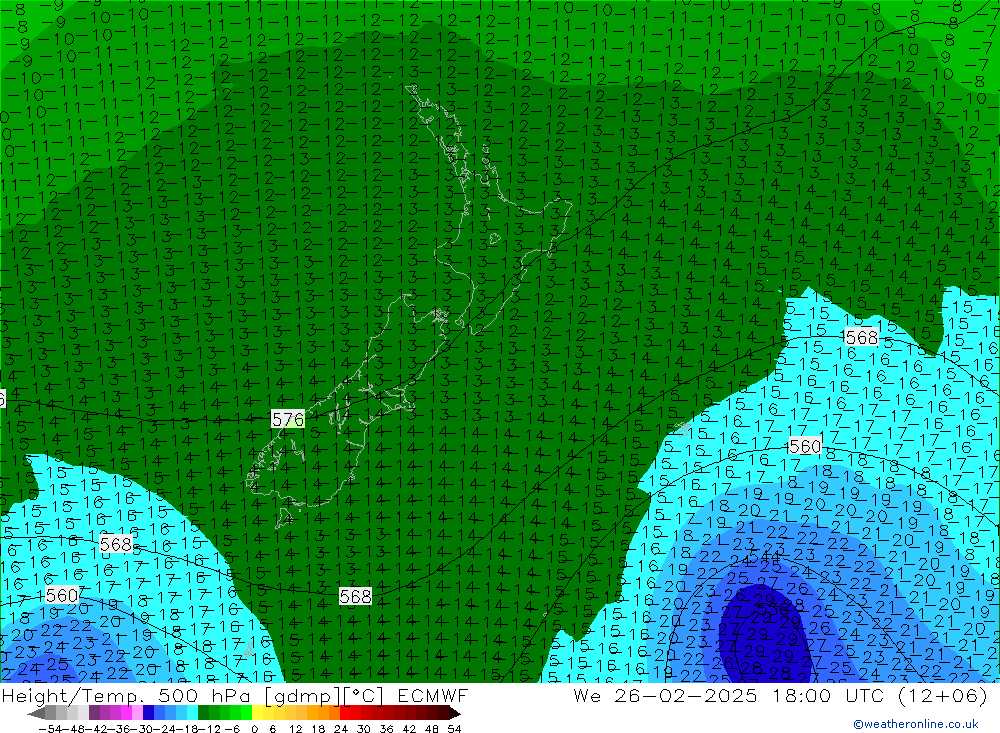This screenshot has height=733, width=1000.
Task: Click the right dark arrow of the color scale
Action: [x=454, y=713]
